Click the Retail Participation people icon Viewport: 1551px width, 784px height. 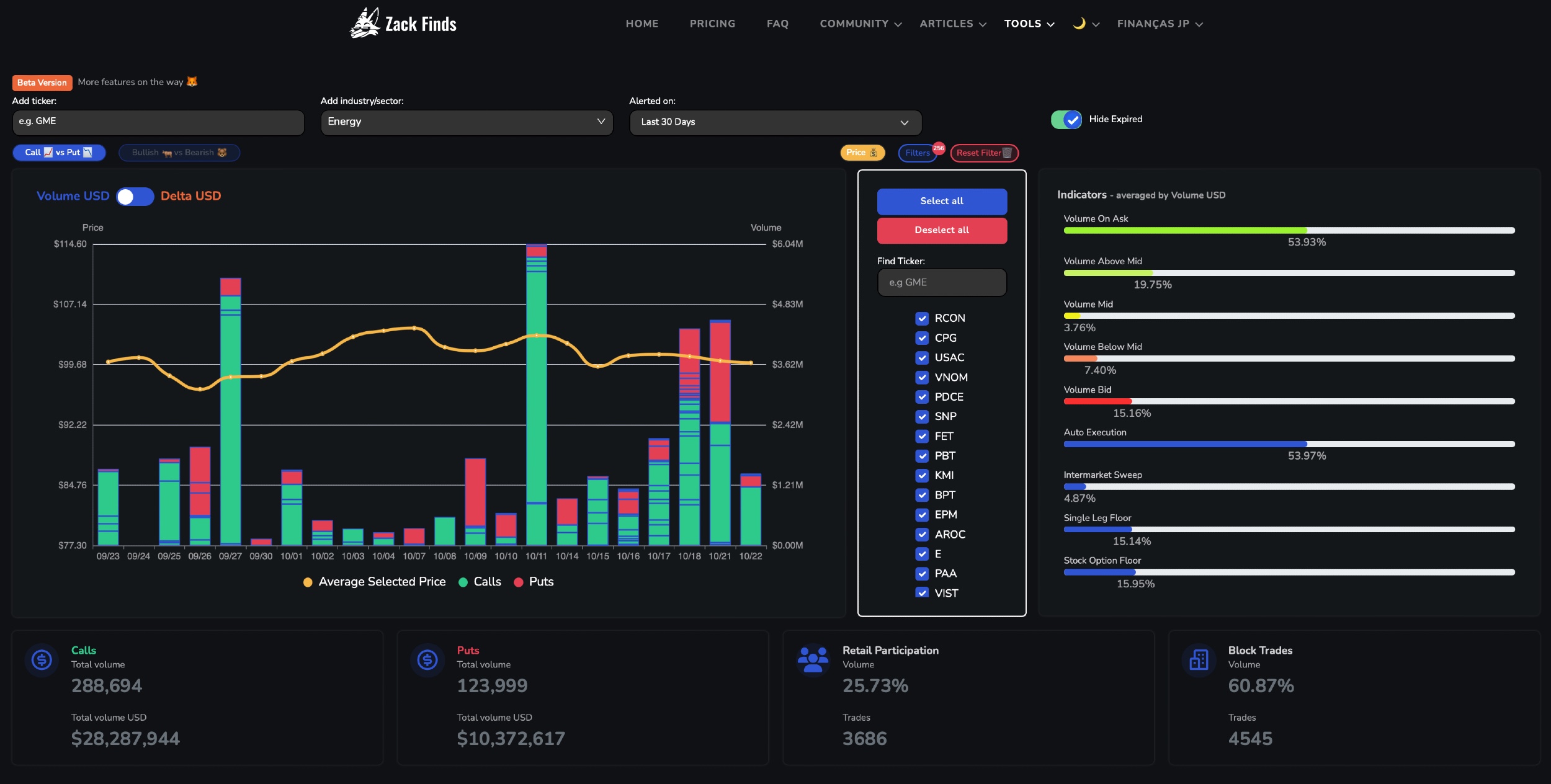813,659
